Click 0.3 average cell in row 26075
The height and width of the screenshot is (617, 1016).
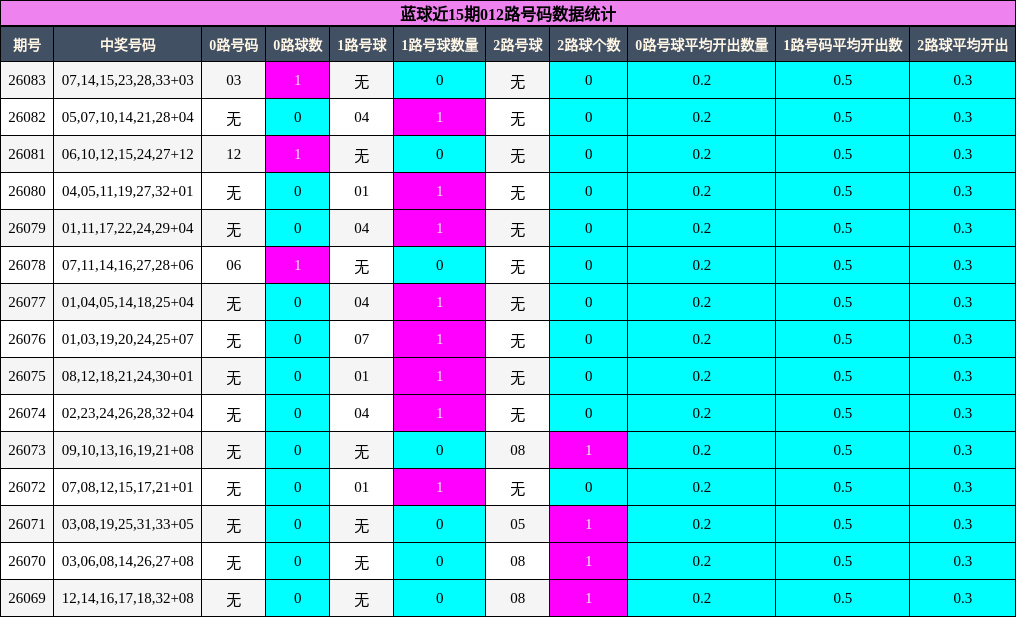click(x=963, y=376)
